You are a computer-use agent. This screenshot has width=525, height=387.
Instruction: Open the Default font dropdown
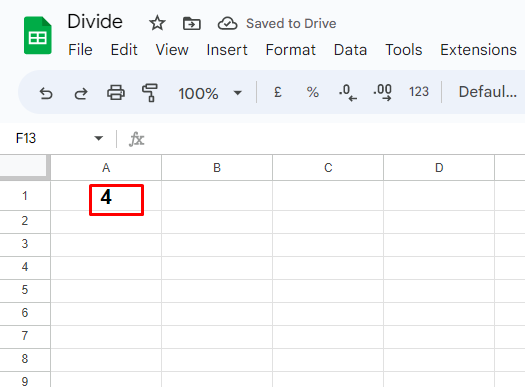click(488, 92)
